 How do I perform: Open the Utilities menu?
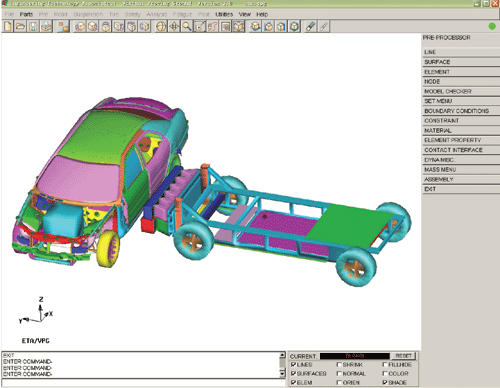pos(224,14)
